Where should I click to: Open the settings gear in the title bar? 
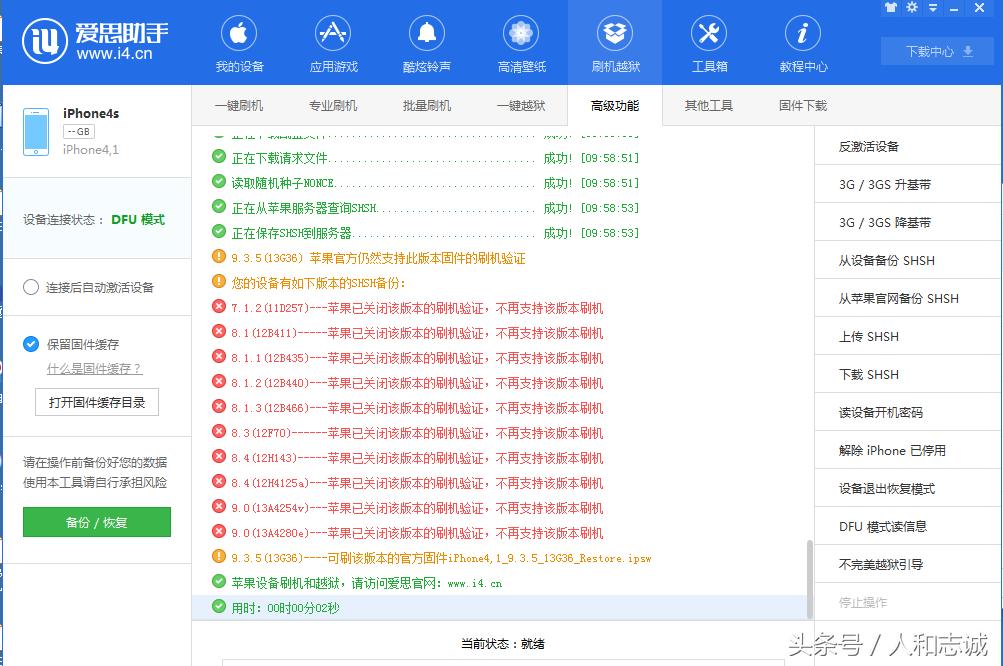(x=910, y=9)
